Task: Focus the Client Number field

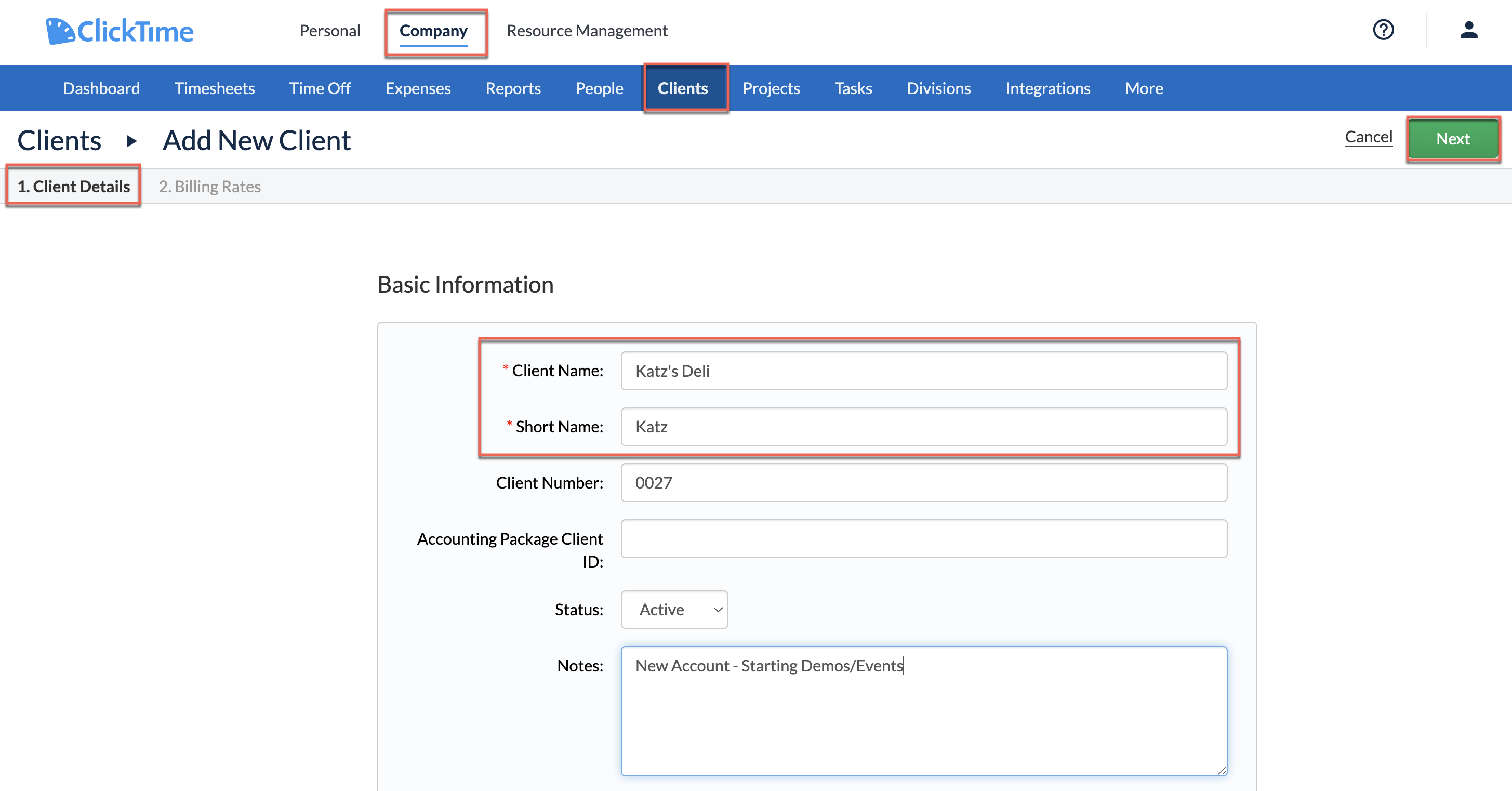Action: click(x=924, y=483)
